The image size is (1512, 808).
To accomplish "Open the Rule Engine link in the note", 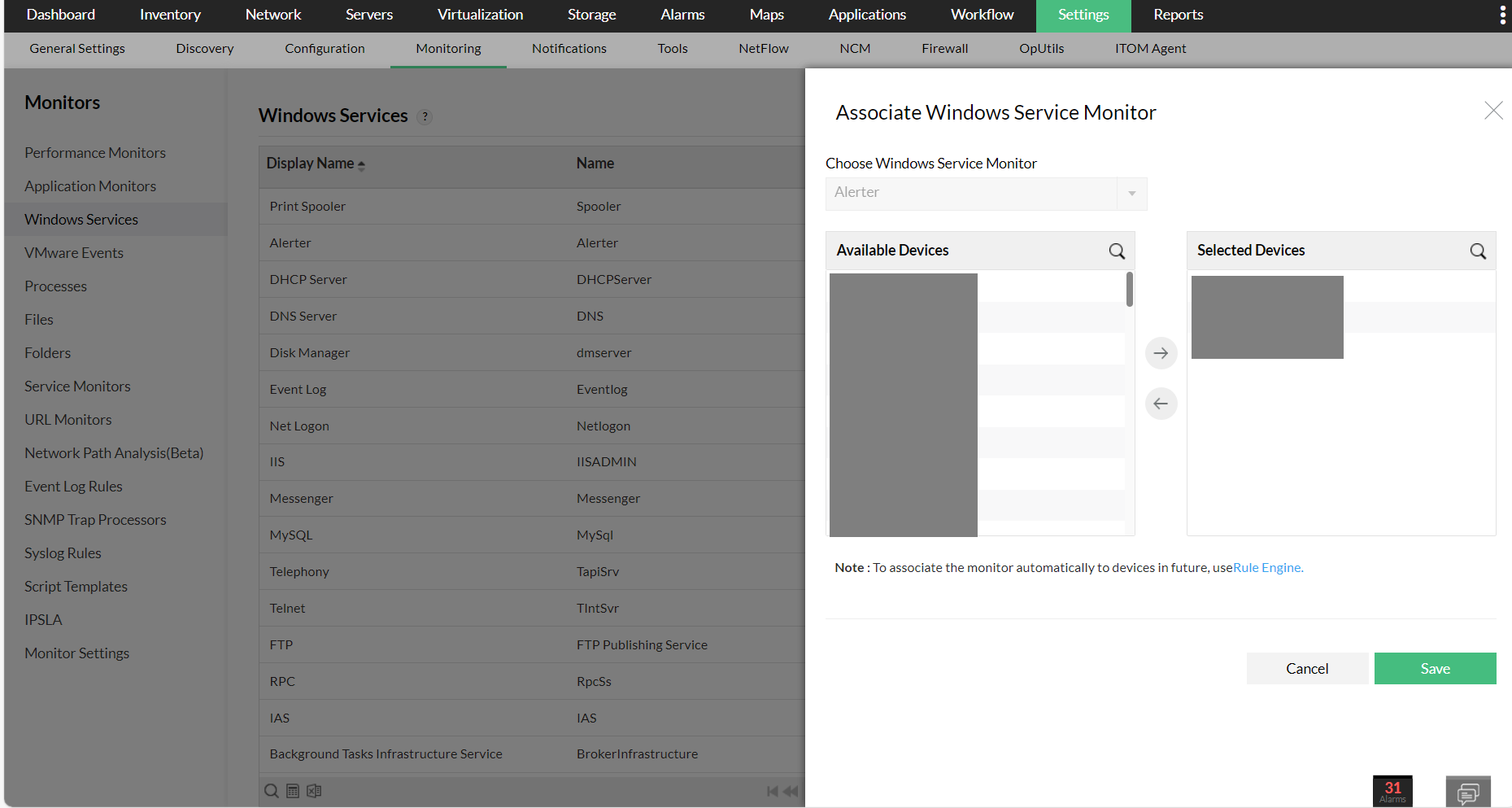I will (1266, 567).
